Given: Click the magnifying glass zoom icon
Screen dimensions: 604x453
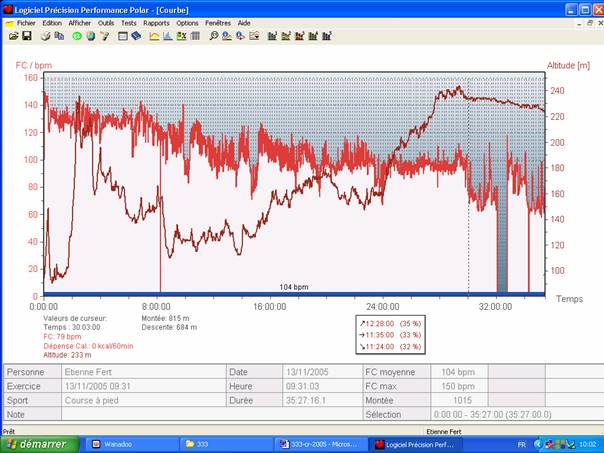Looking at the screenshot, I should (x=213, y=36).
